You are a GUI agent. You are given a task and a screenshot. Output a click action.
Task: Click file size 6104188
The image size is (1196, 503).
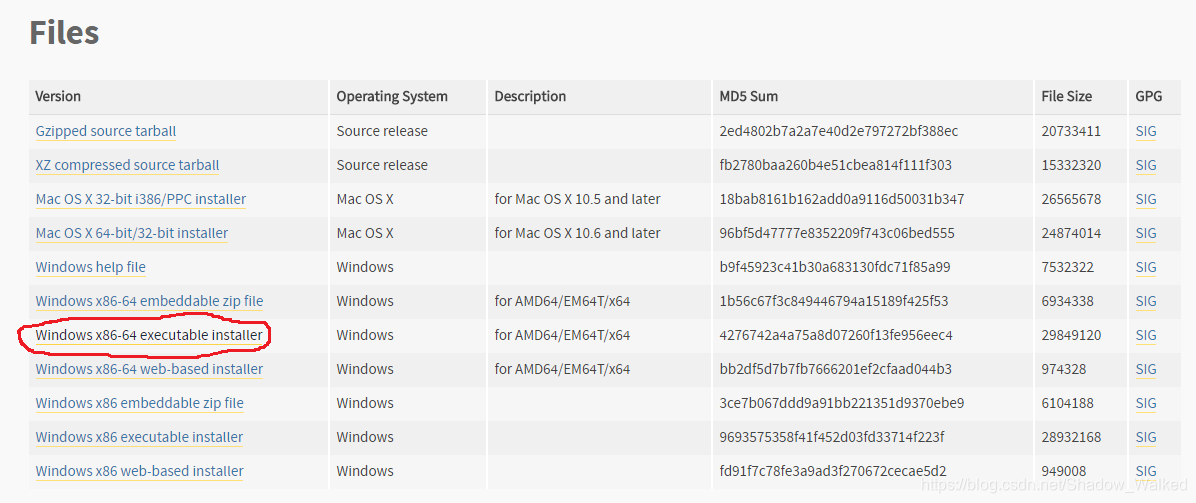(x=1068, y=403)
